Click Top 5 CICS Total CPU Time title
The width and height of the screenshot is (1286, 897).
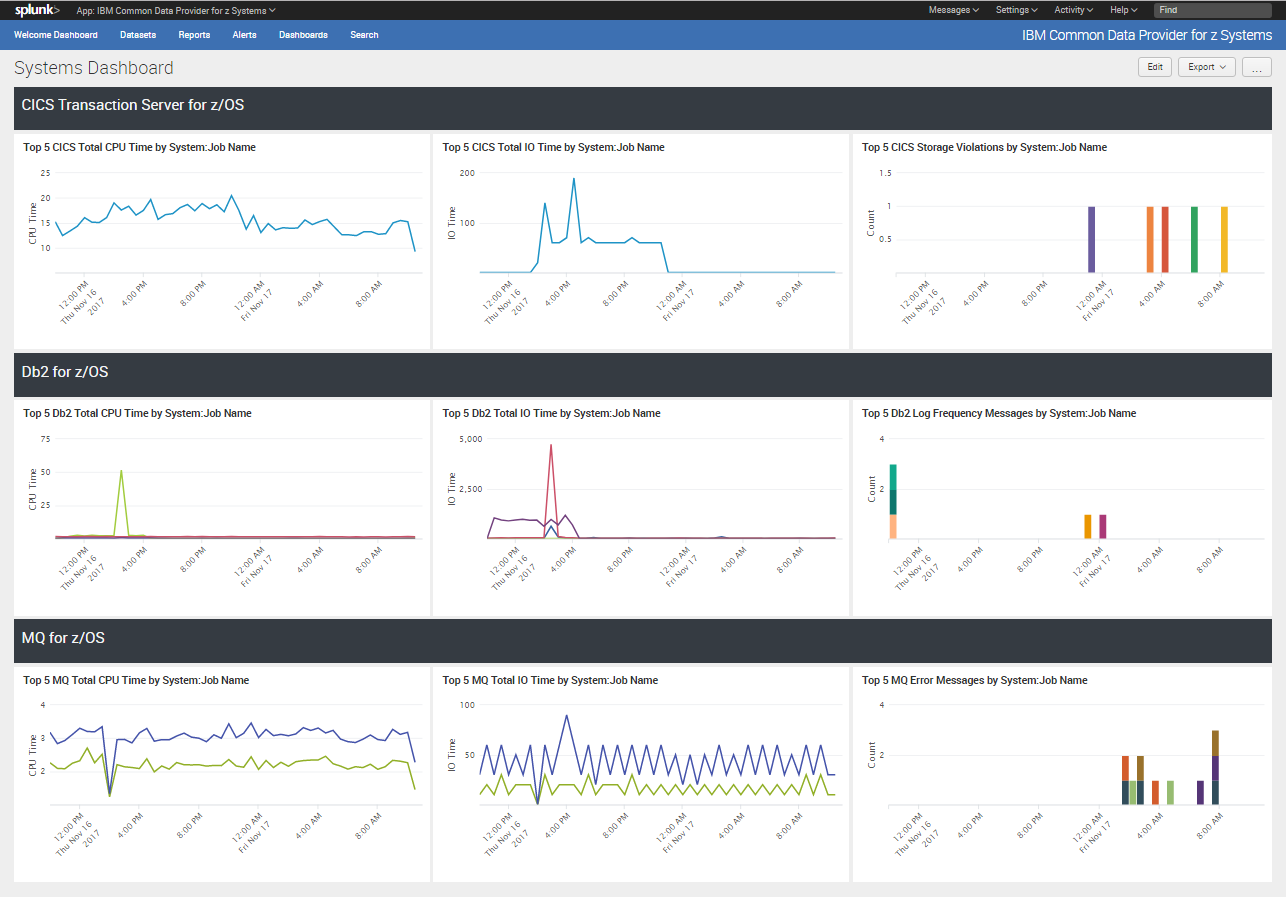[x=139, y=147]
